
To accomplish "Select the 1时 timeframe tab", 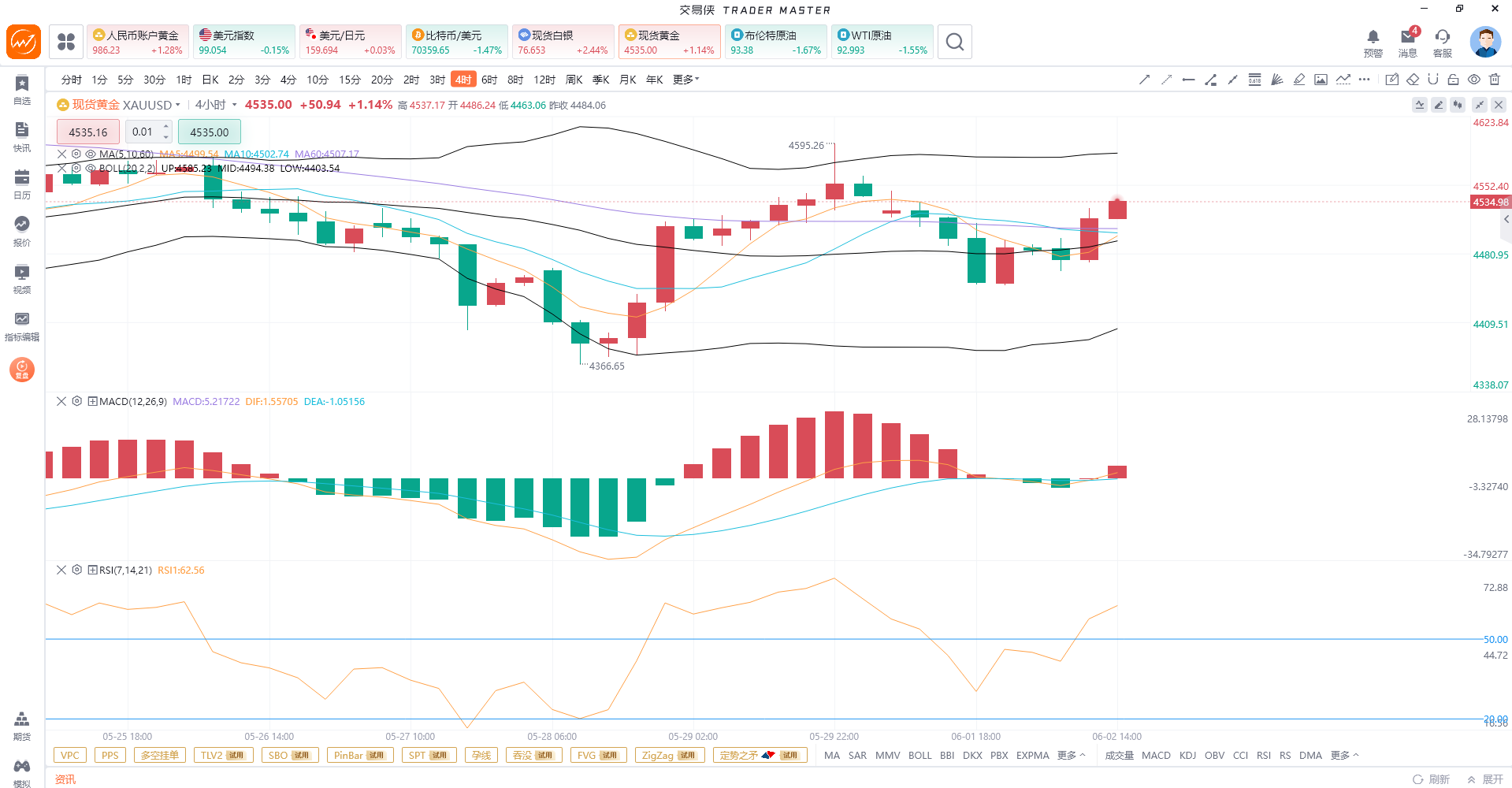I will point(184,80).
